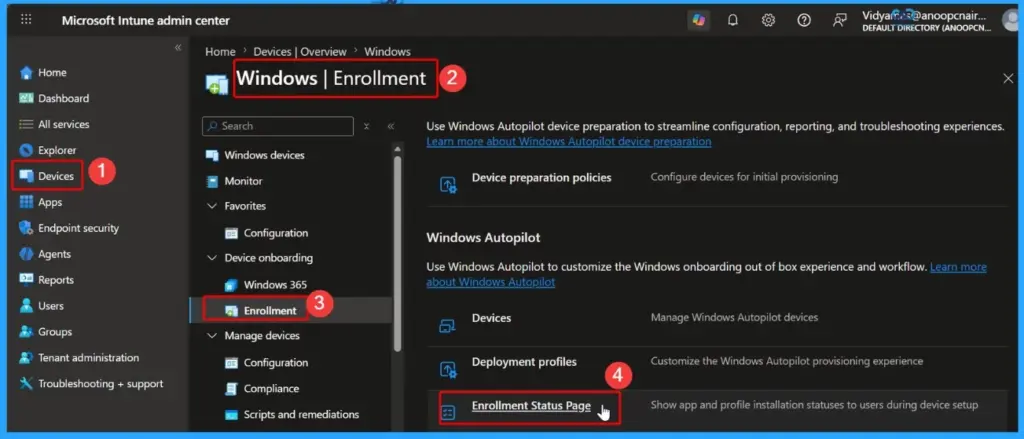The image size is (1024, 439).
Task: Click the Explorer compass icon
Action: click(26, 150)
